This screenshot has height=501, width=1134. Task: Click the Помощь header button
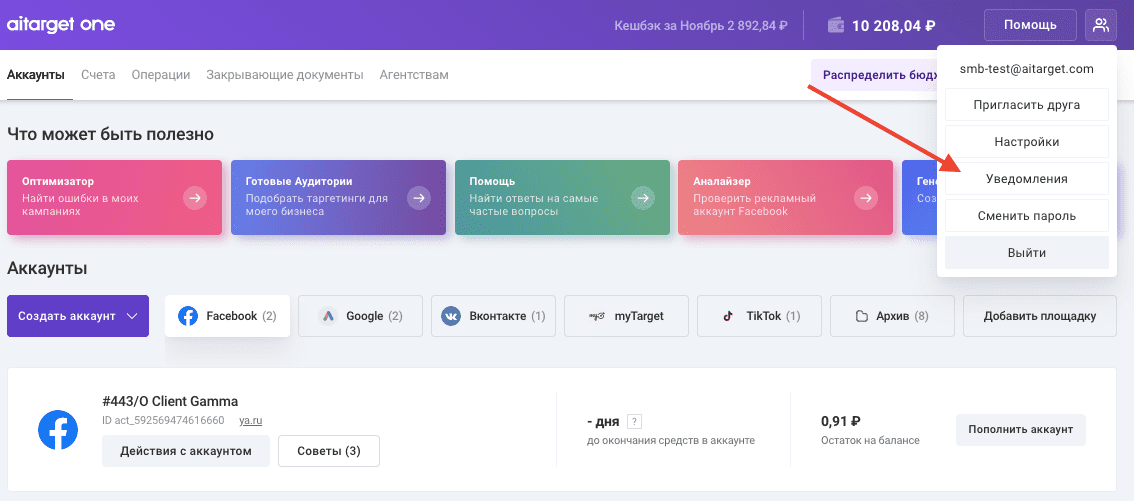coord(1030,25)
